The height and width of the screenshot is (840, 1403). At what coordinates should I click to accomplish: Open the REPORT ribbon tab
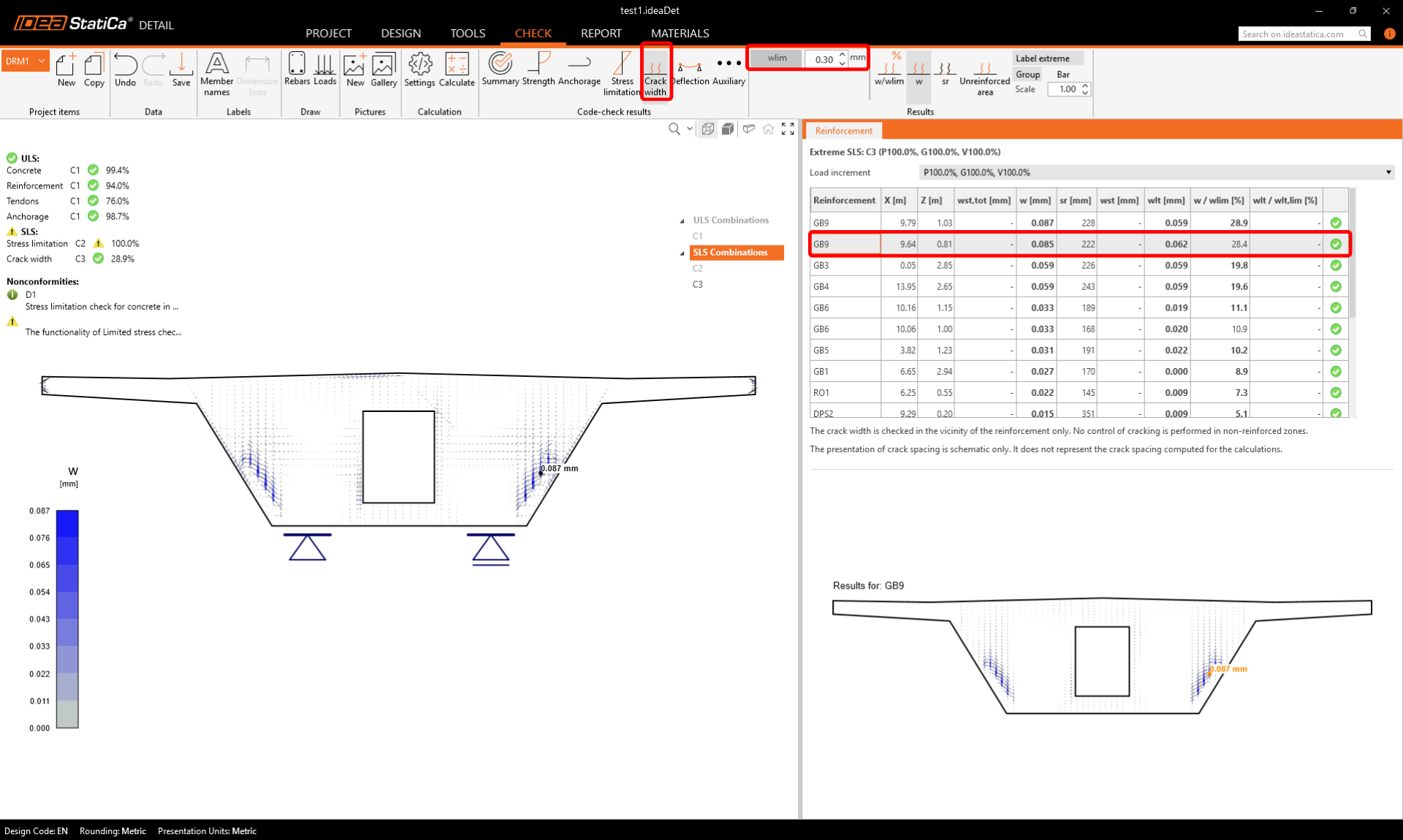point(601,34)
